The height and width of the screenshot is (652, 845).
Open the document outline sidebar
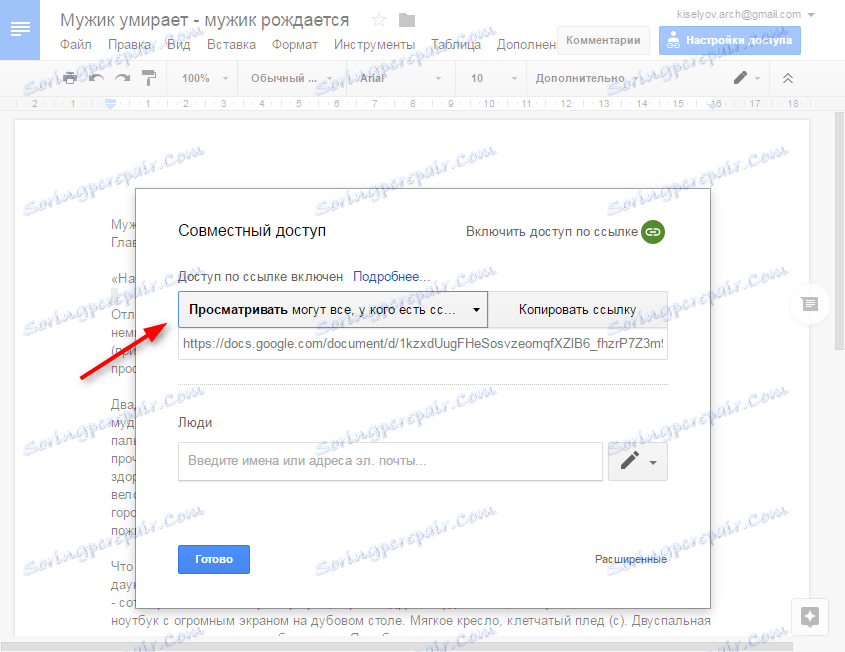19,30
